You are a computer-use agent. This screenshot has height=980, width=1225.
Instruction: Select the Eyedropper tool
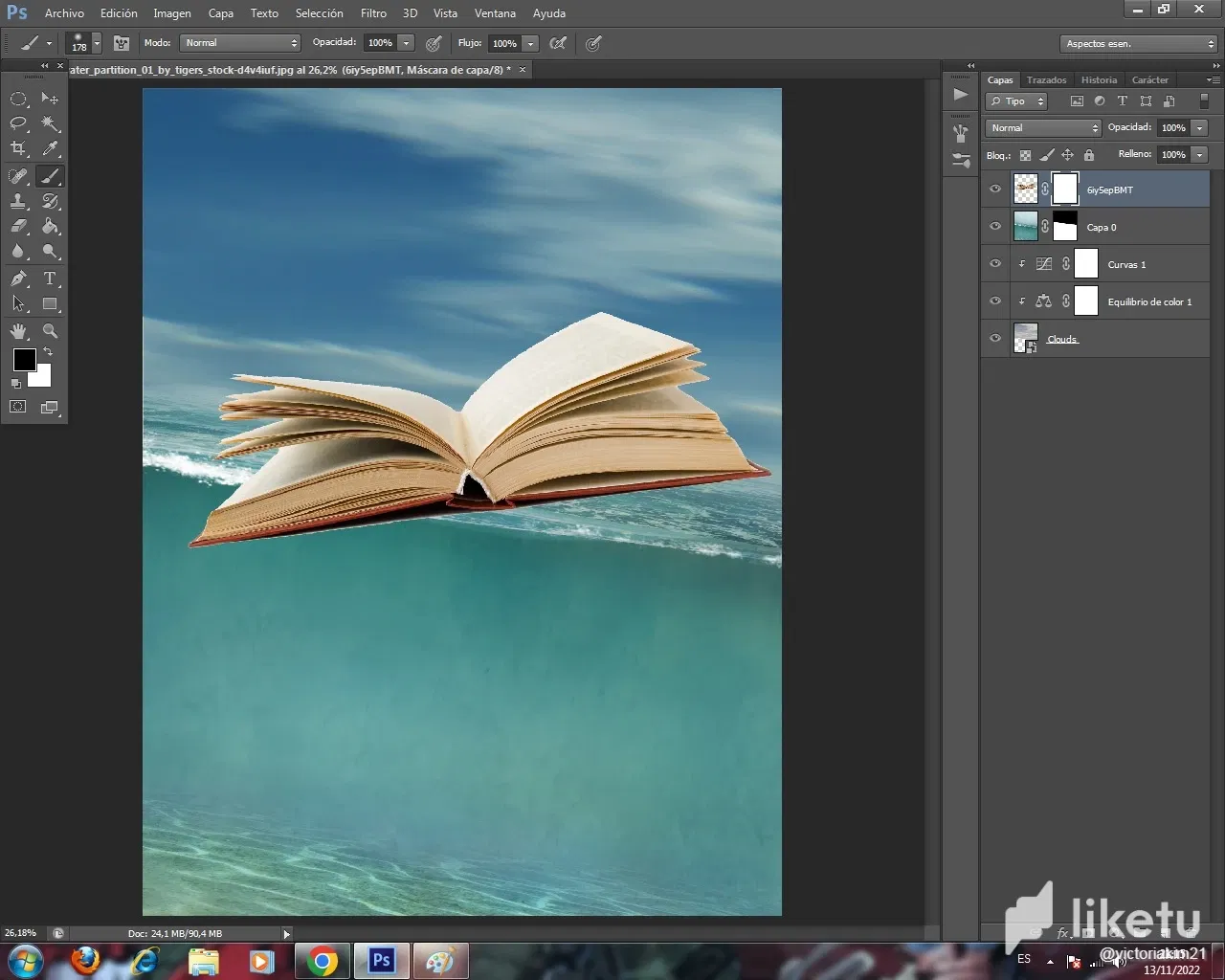coord(50,148)
